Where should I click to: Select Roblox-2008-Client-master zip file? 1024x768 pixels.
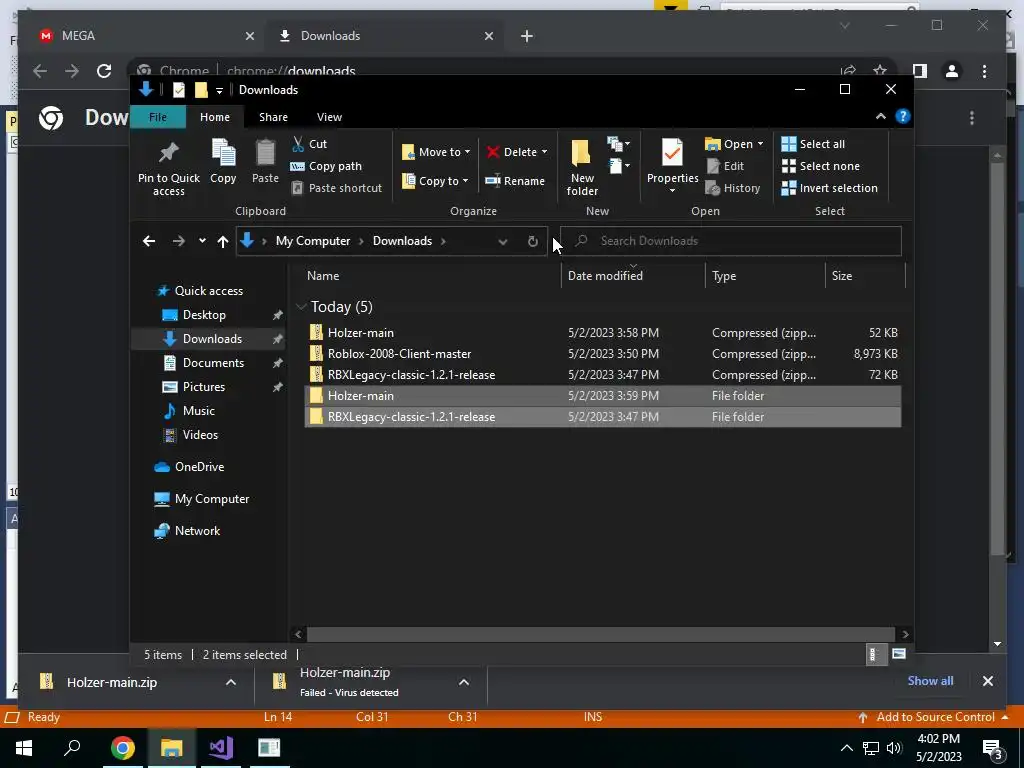(x=602, y=353)
